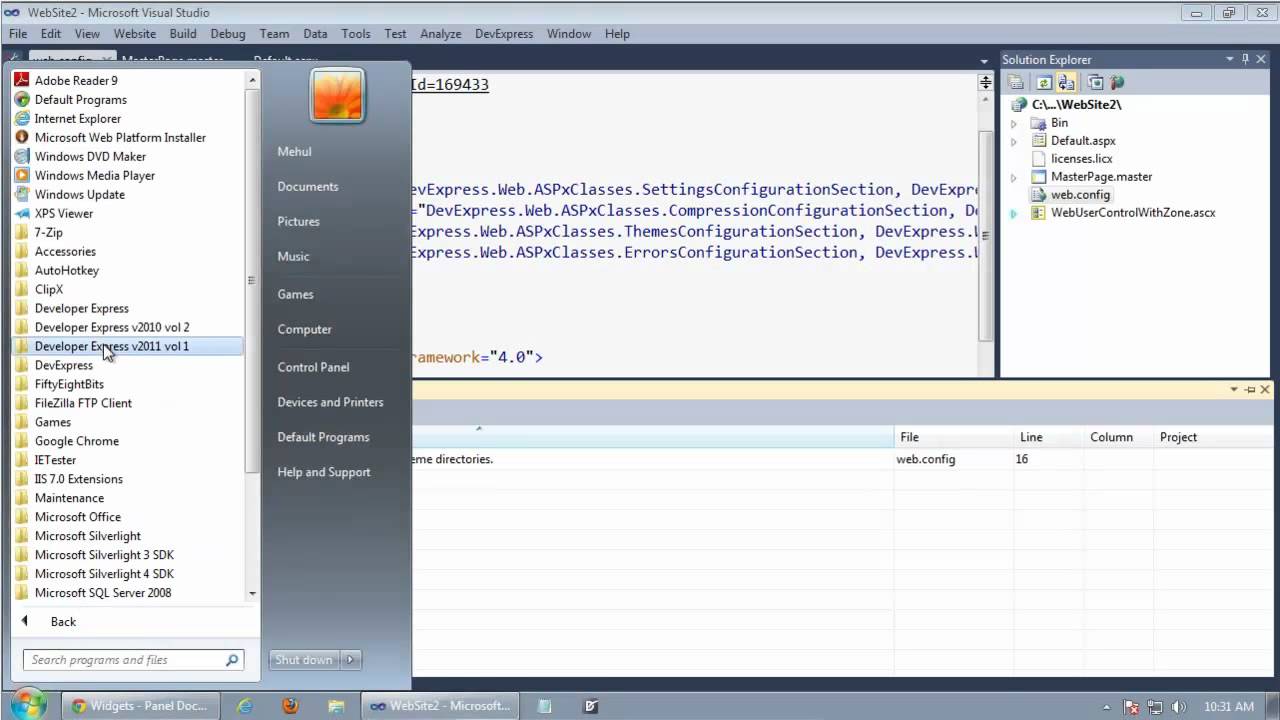1280x720 pixels.
Task: Expand the Bin folder node
Action: (1013, 123)
